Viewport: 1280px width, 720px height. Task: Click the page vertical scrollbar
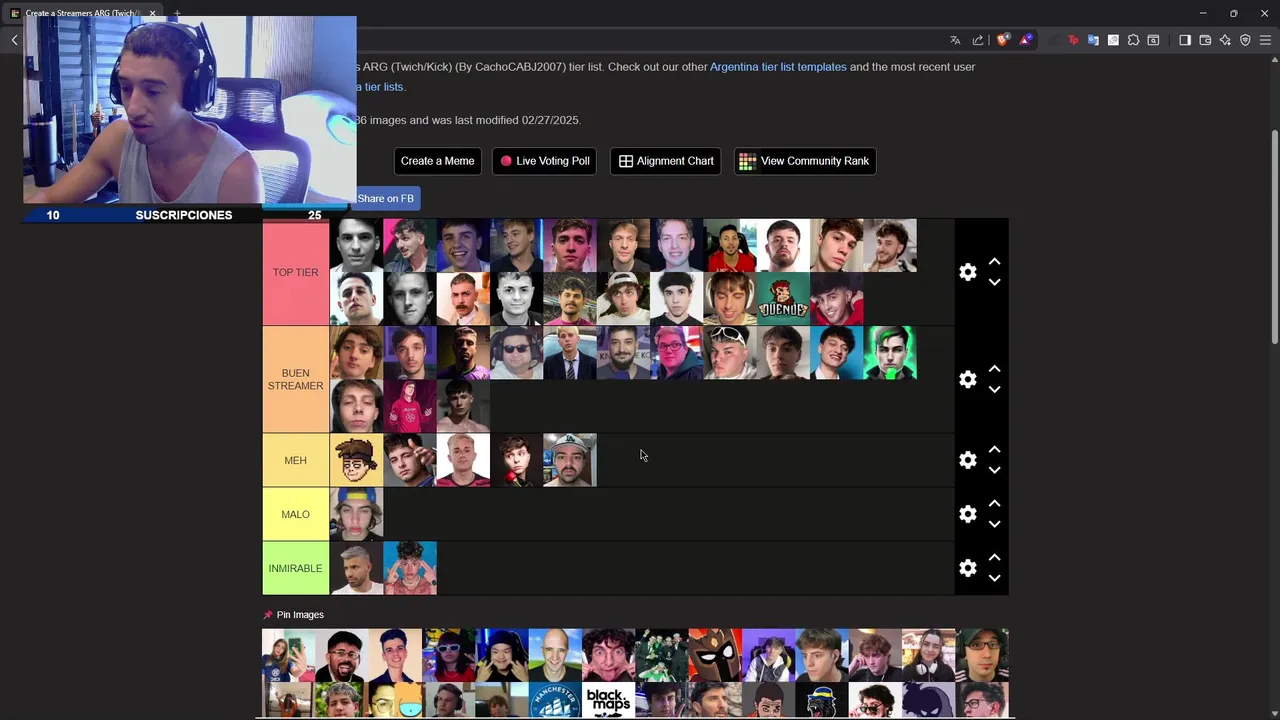(x=1274, y=238)
